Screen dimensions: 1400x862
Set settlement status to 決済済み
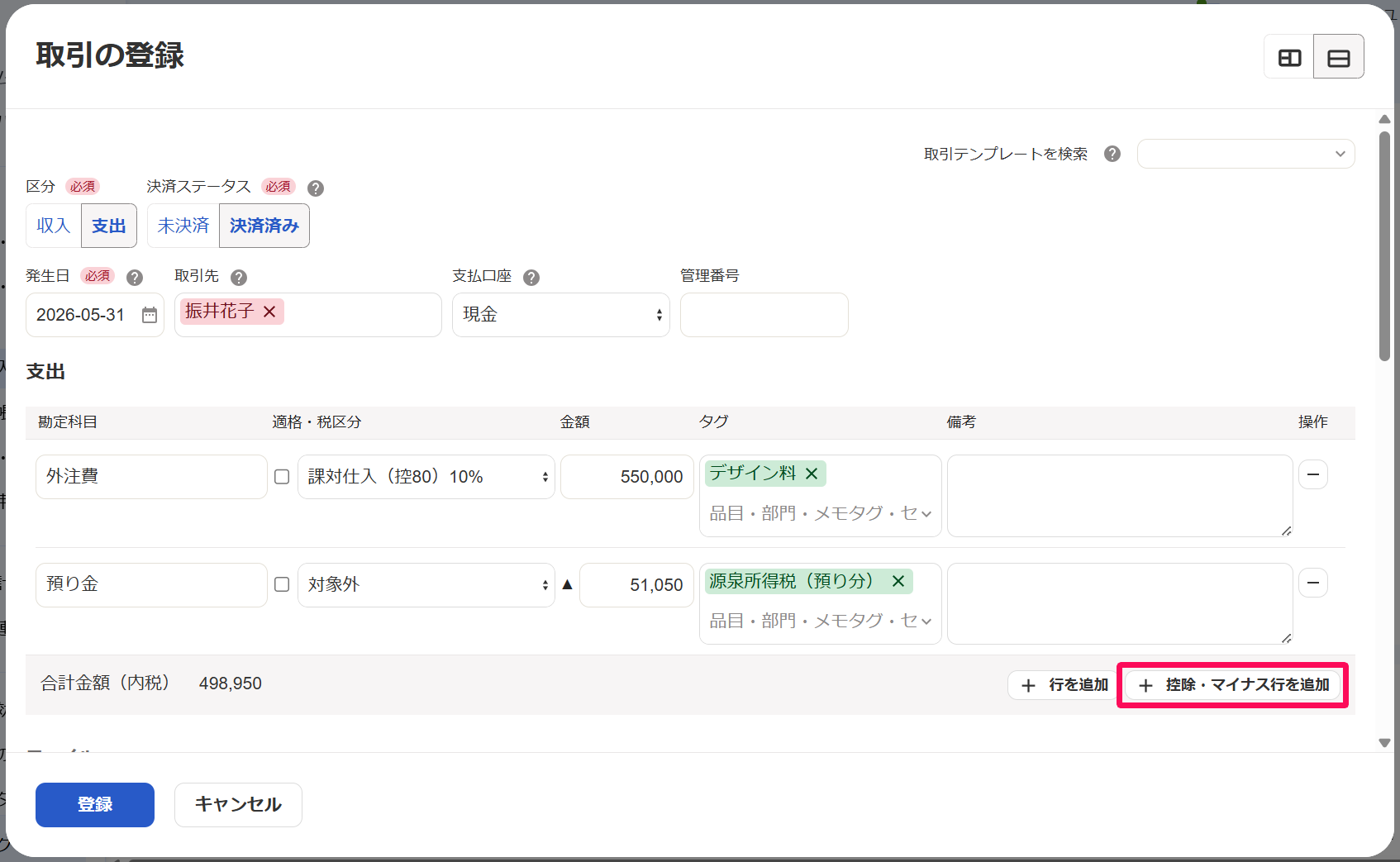(264, 226)
